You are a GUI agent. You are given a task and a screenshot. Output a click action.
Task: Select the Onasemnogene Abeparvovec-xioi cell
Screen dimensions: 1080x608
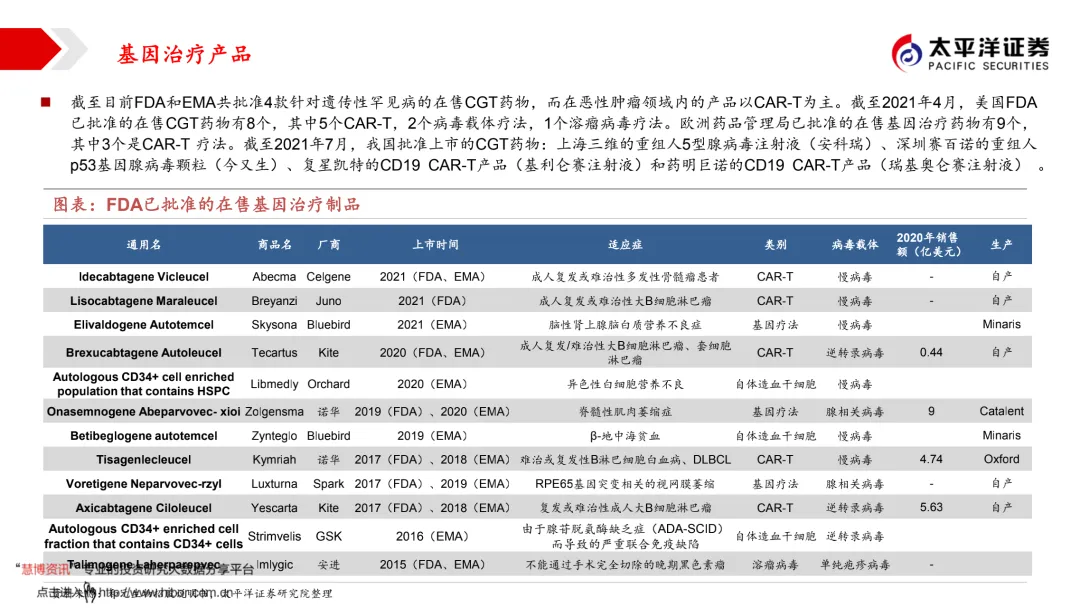point(143,412)
